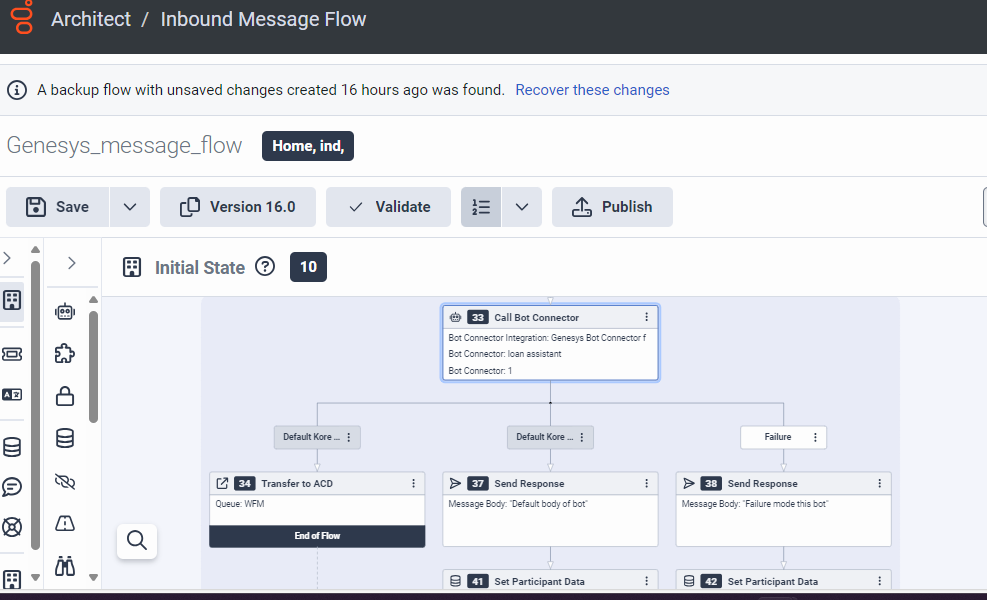Click the bottom building icon in left rail

click(12, 579)
